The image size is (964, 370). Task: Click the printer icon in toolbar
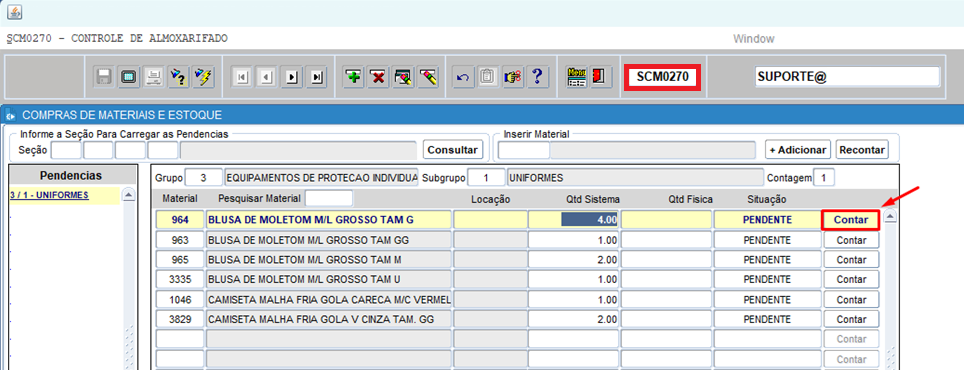pos(153,77)
